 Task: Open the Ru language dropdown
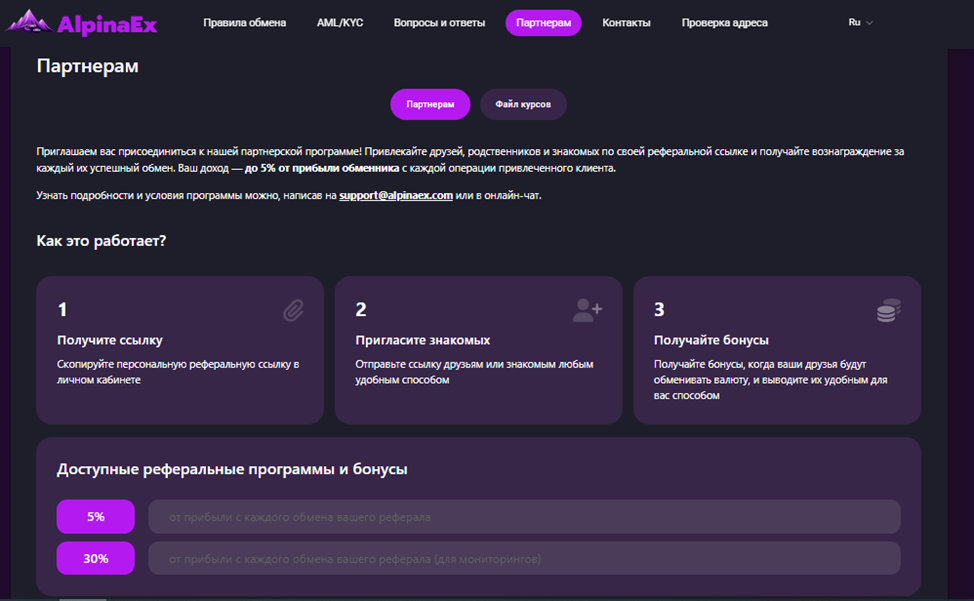[855, 22]
